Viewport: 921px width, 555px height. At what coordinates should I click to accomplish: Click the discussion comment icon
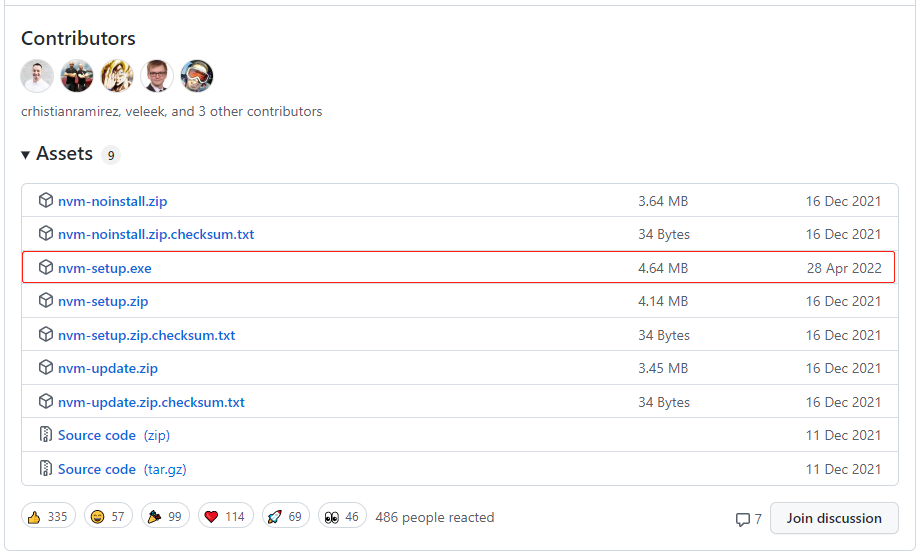pos(743,519)
